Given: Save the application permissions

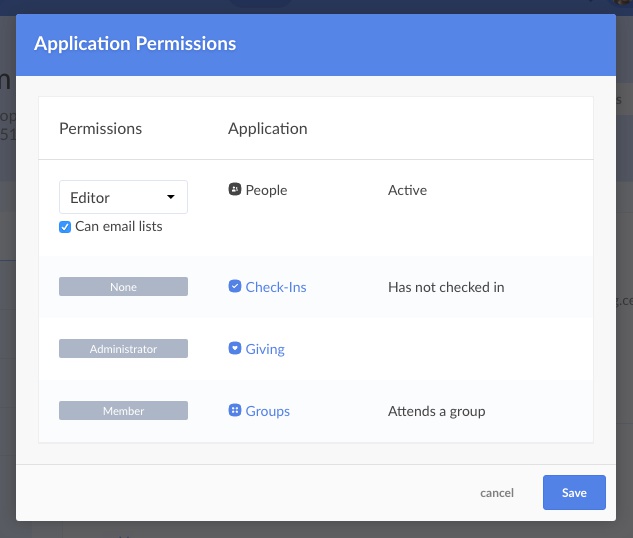Looking at the screenshot, I should coord(574,492).
